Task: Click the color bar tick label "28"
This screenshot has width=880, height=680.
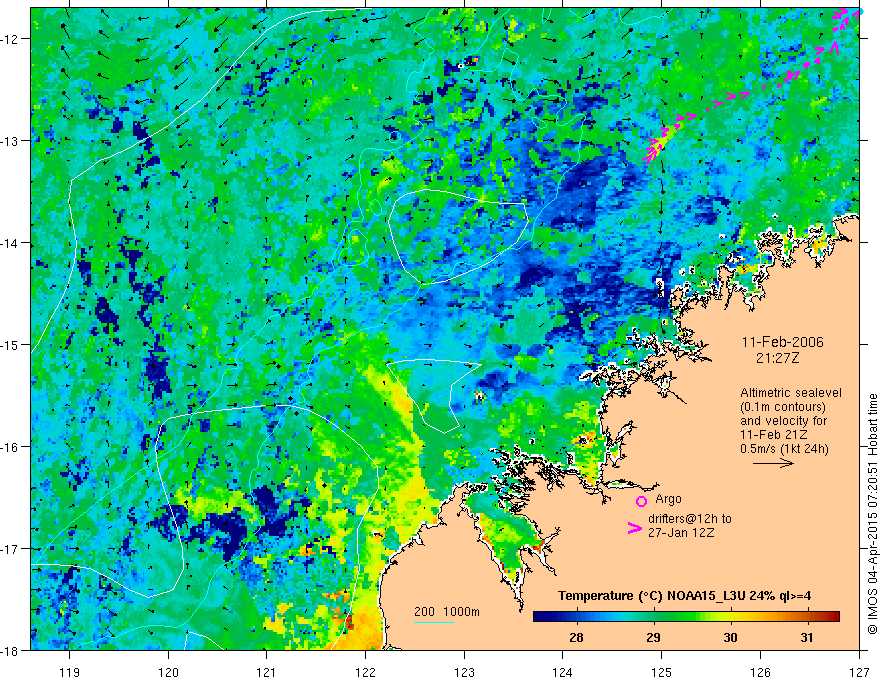Action: tap(576, 638)
